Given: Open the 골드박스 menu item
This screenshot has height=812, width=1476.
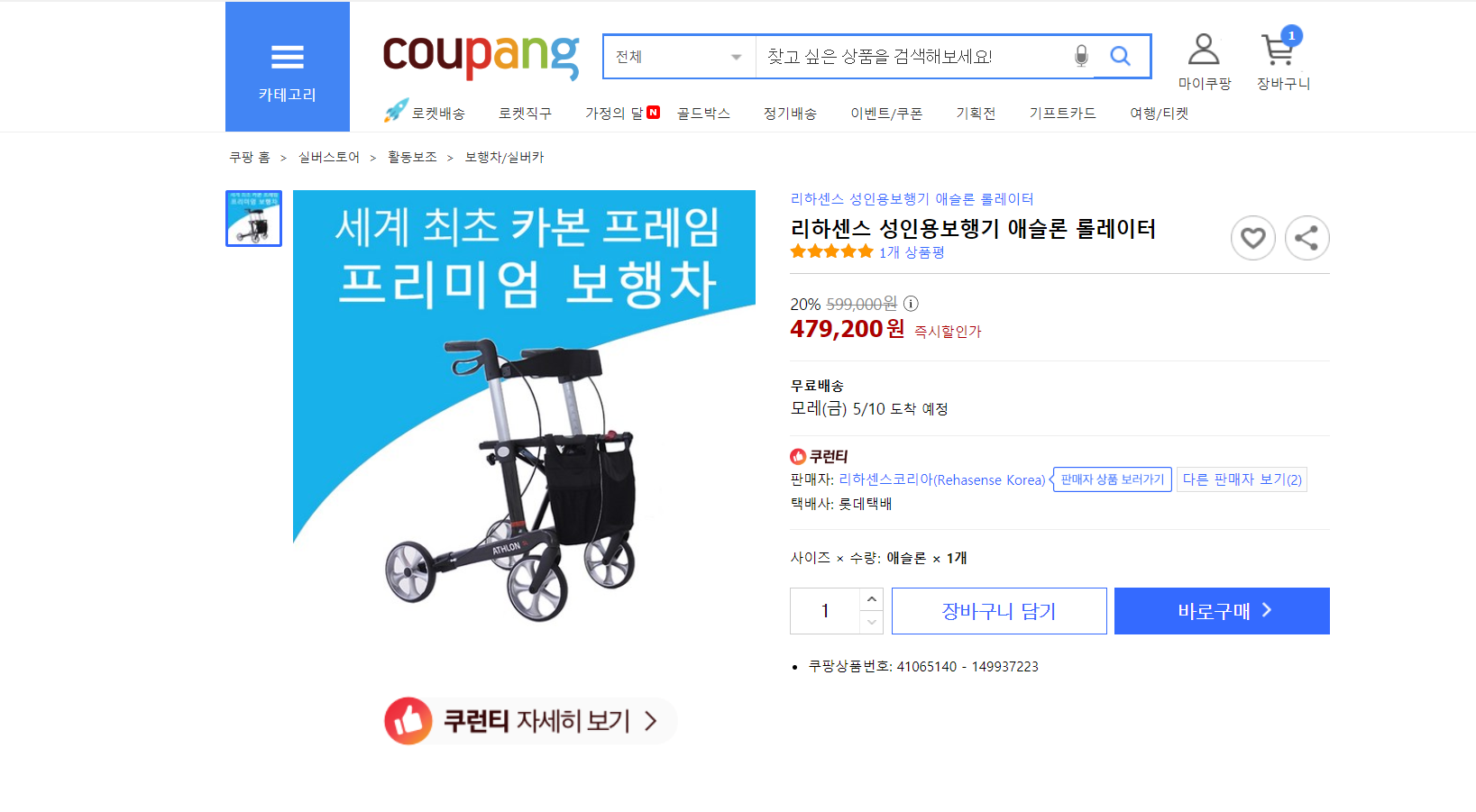Looking at the screenshot, I should click(x=703, y=114).
